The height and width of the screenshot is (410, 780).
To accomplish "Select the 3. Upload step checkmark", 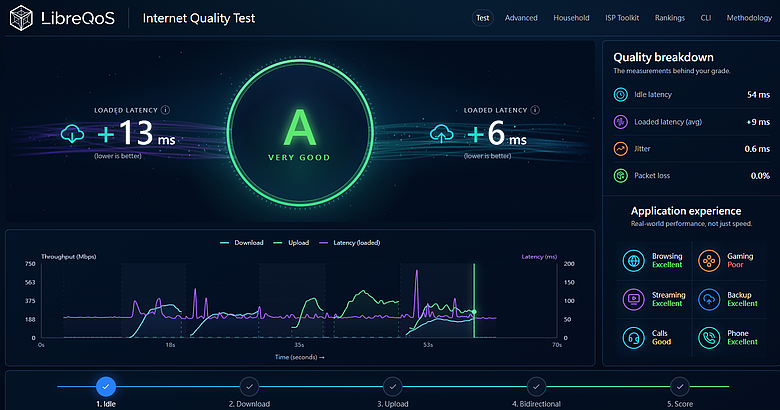I will [x=392, y=386].
